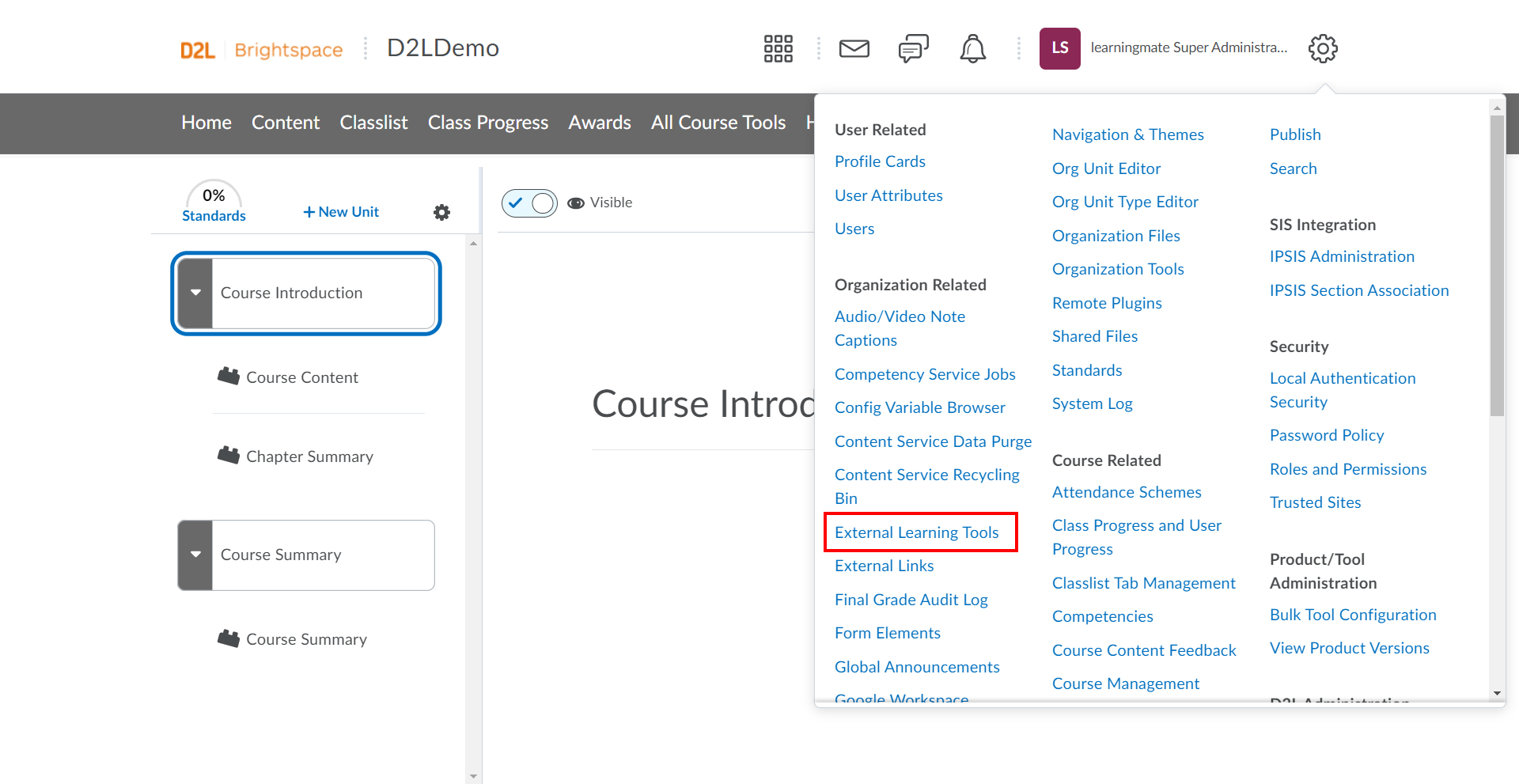Click the table of contents scroll down arrow
The image size is (1519, 784).
click(473, 777)
